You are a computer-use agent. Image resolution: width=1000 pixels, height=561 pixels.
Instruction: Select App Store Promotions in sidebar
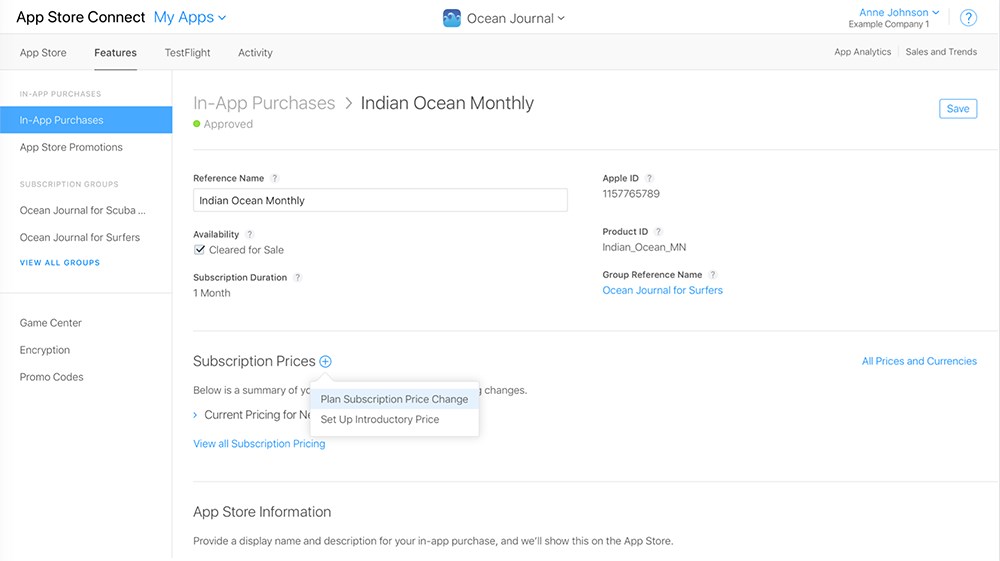(71, 147)
